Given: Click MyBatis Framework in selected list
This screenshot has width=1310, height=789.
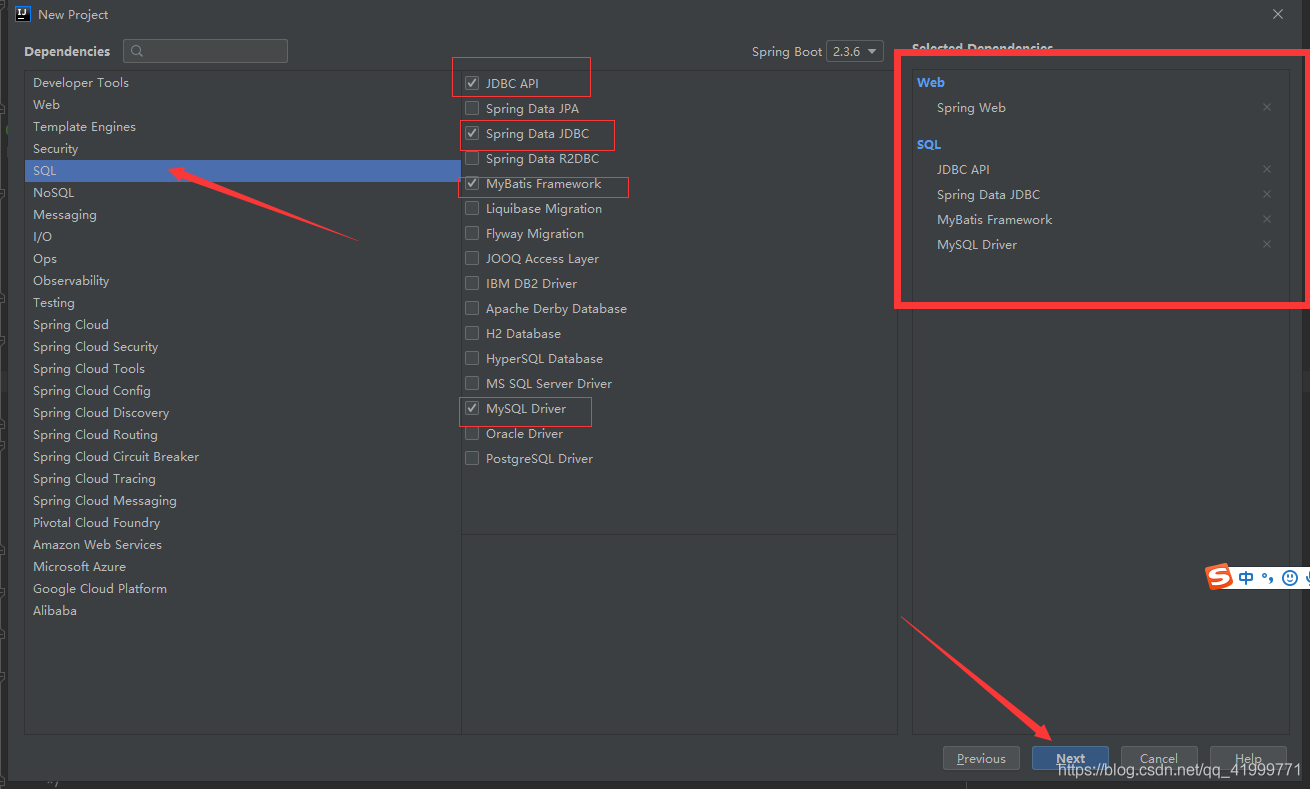Looking at the screenshot, I should (995, 219).
